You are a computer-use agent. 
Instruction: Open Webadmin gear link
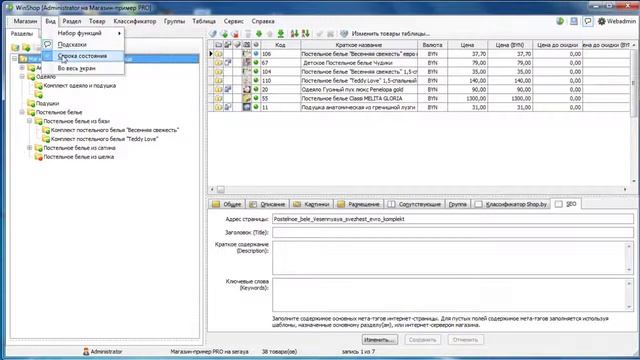[617, 21]
